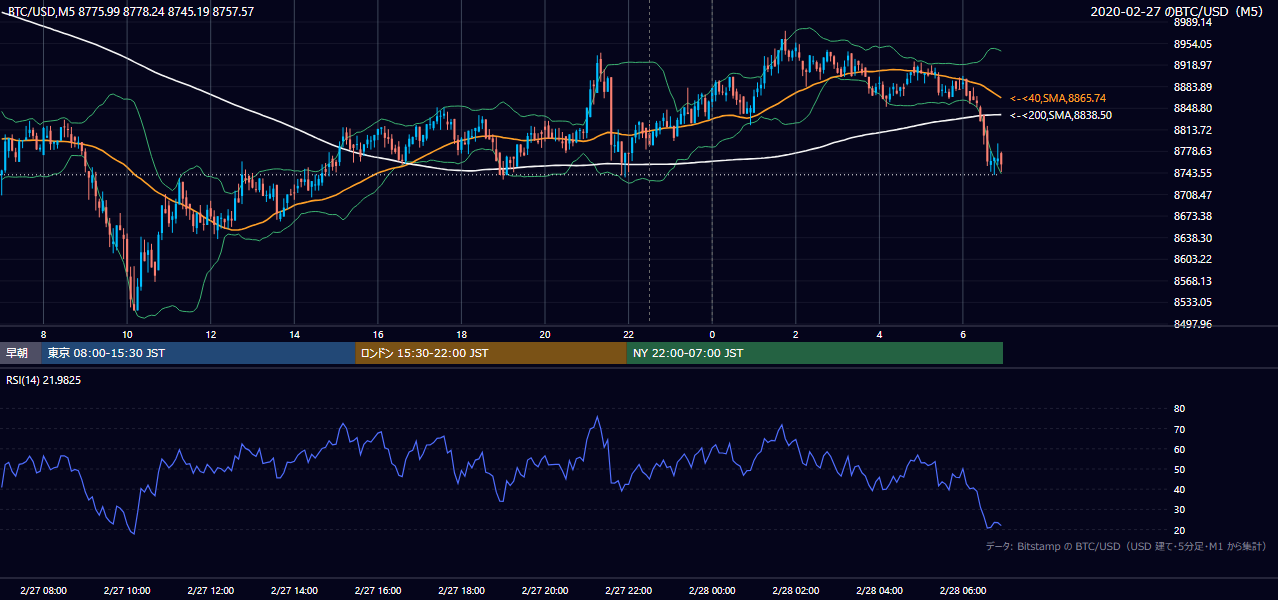Click the 200 SMA 8838.50 label
This screenshot has height=600, width=1278.
1060,115
